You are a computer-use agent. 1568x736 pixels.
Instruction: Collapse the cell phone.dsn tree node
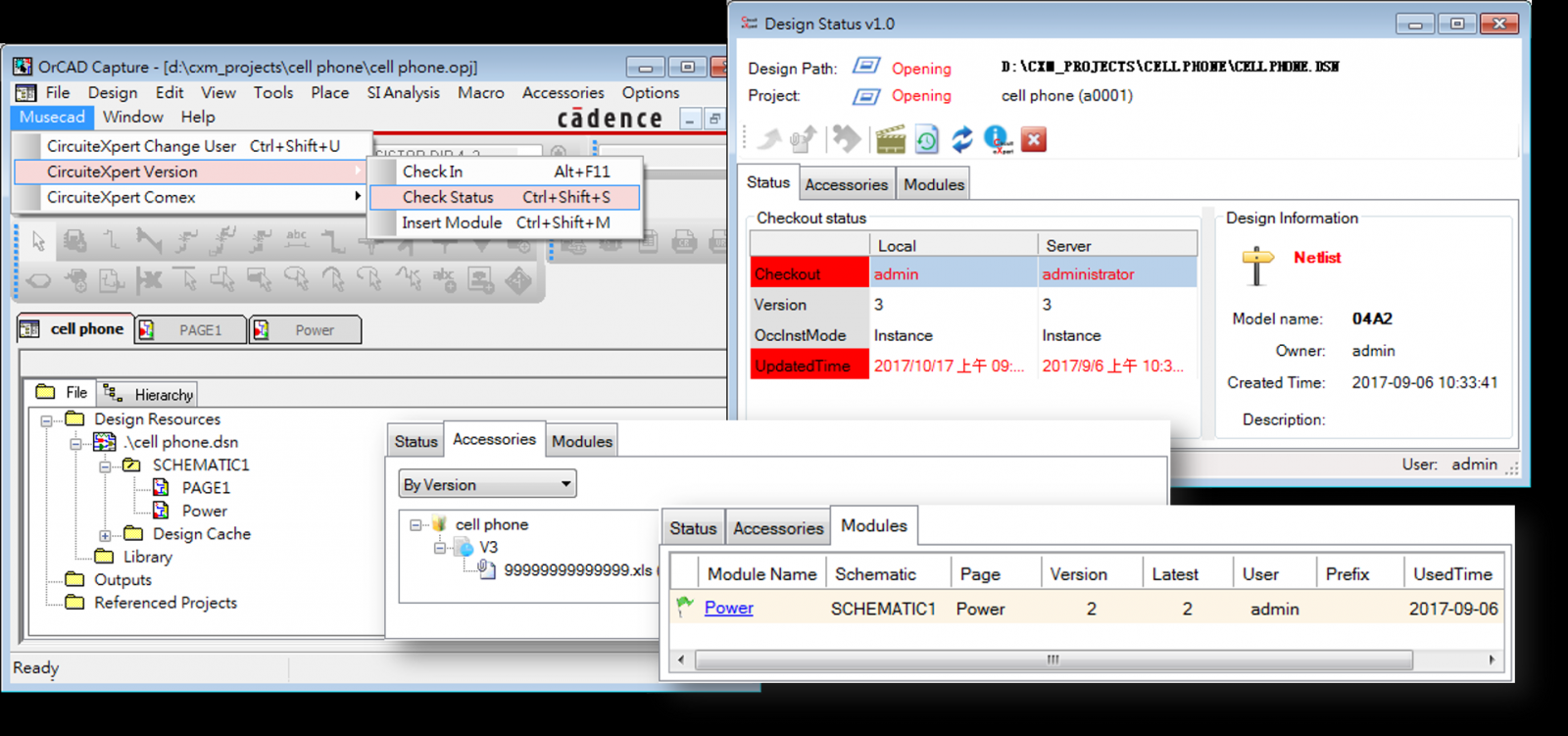[75, 443]
